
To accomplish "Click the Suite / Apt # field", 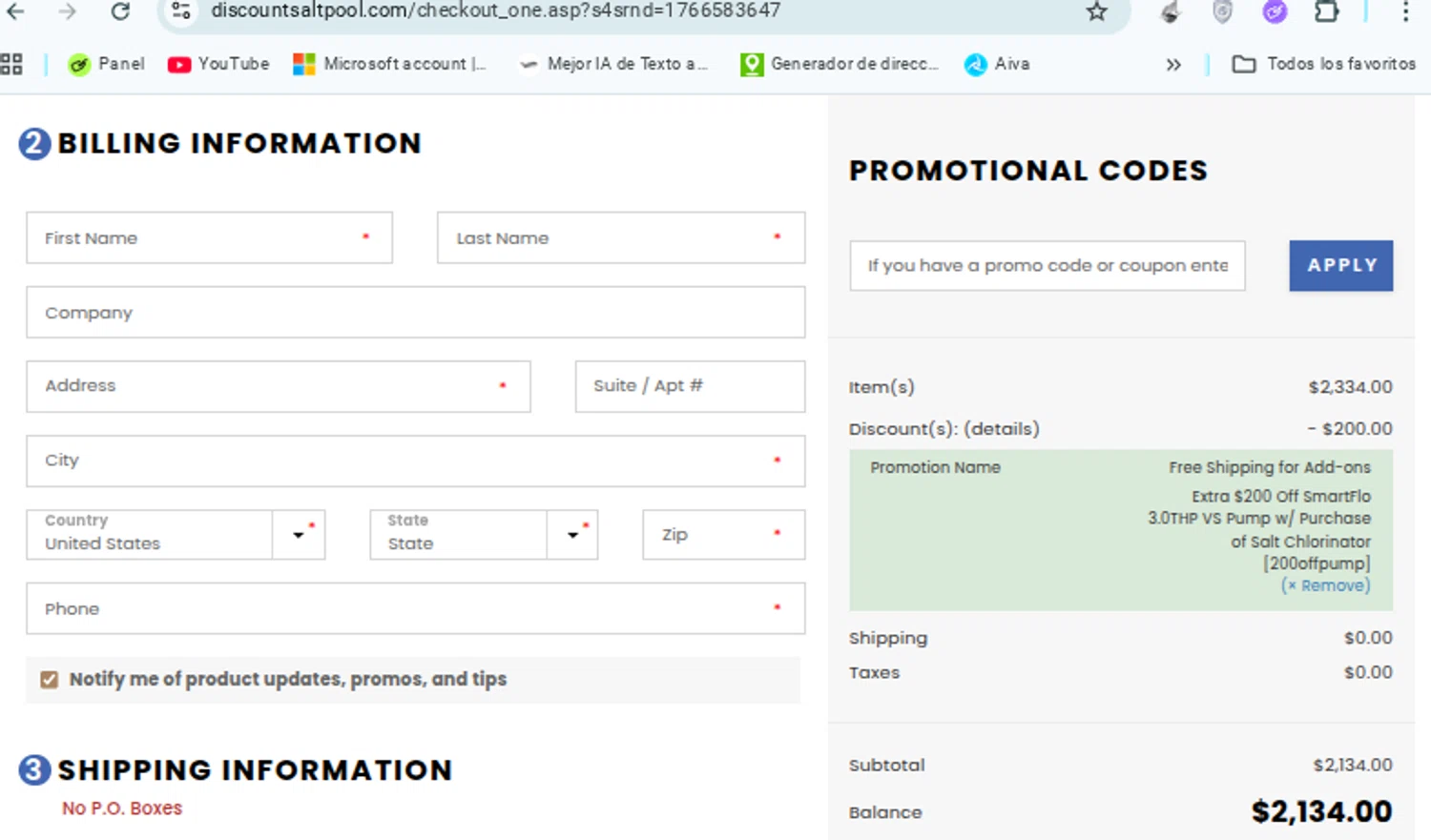I will pos(690,386).
